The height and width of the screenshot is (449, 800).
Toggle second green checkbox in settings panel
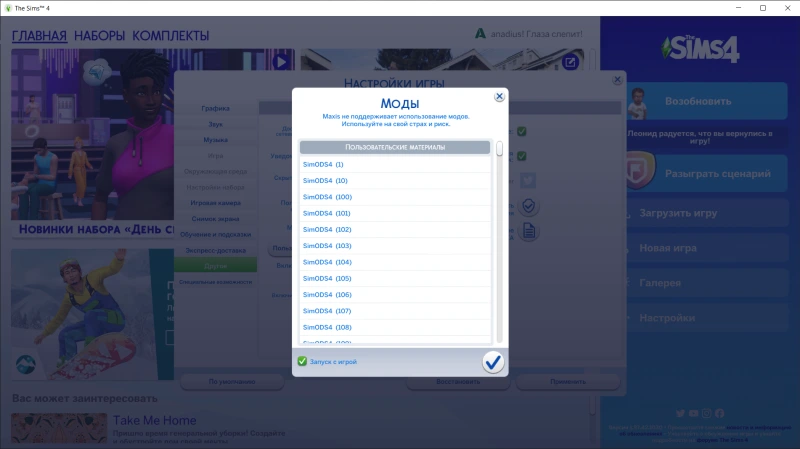tap(521, 156)
